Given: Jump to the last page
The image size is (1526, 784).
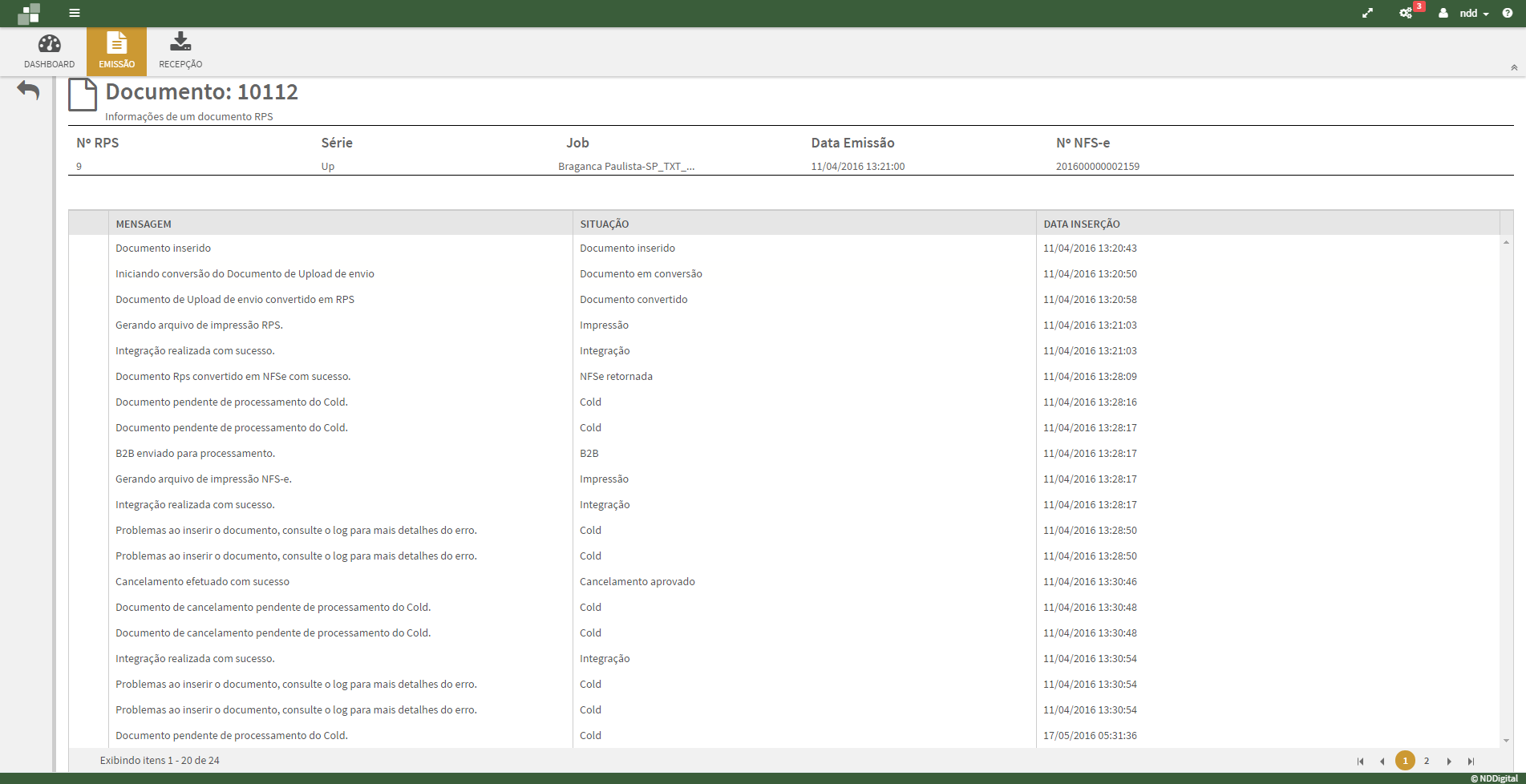Looking at the screenshot, I should coord(1471,761).
